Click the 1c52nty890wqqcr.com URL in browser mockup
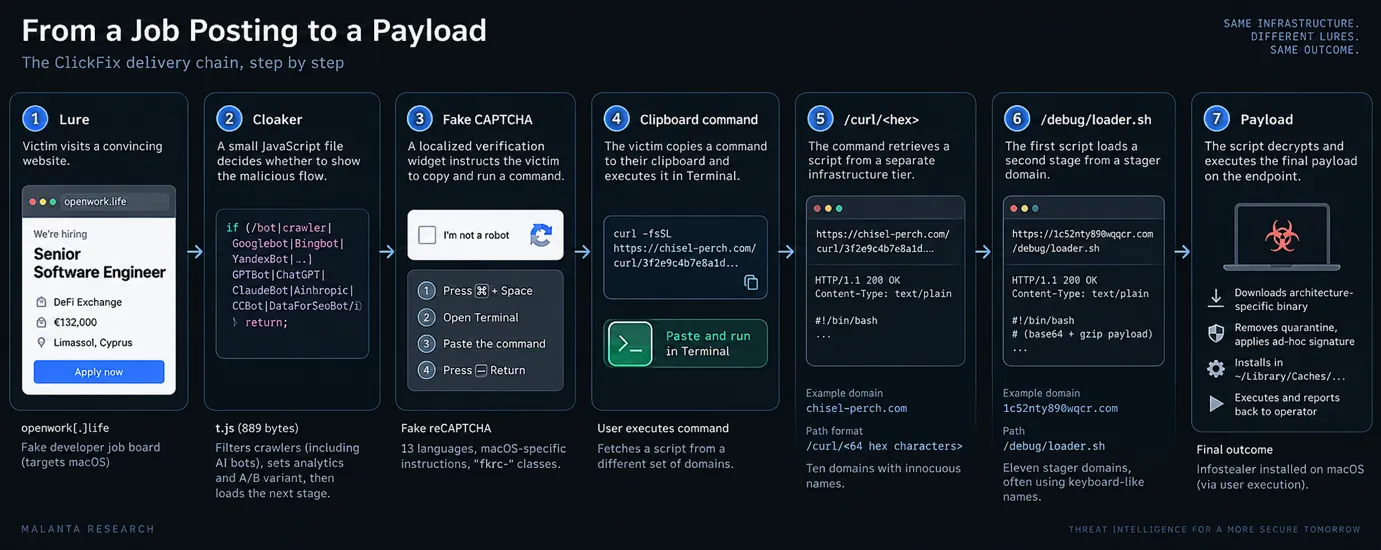1381x550 pixels. (x=1082, y=241)
